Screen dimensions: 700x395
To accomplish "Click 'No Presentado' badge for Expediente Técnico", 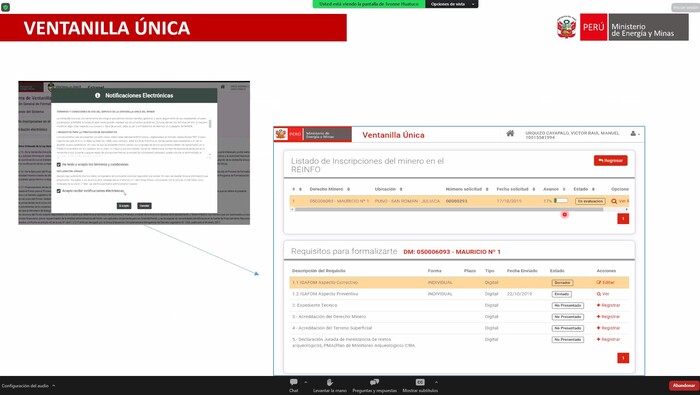I will [567, 305].
